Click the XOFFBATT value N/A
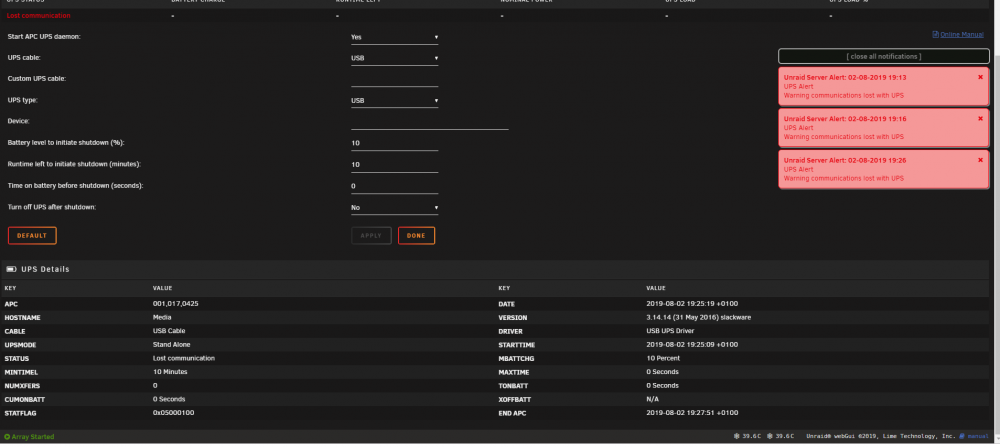Viewport: 1000px width, 447px height. point(652,399)
